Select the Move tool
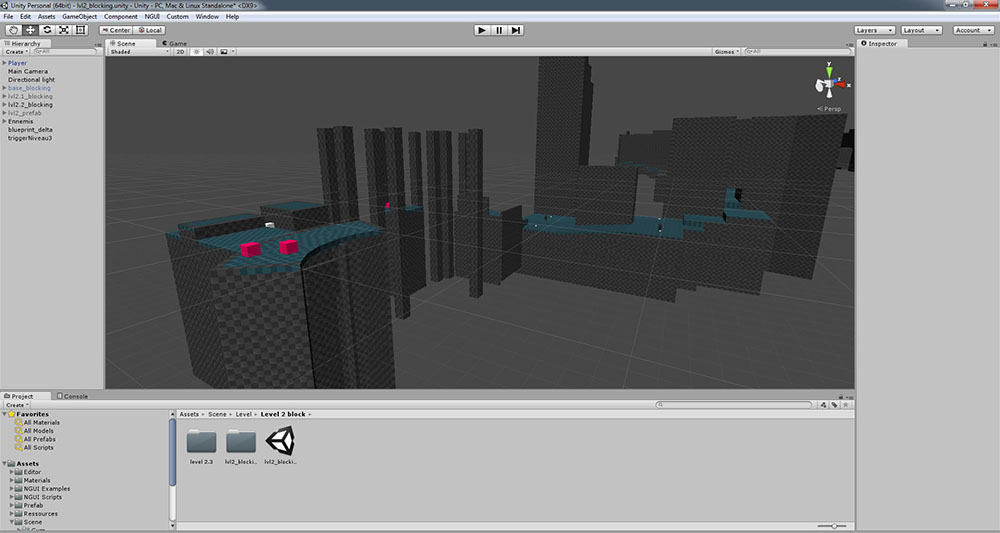 click(30, 30)
